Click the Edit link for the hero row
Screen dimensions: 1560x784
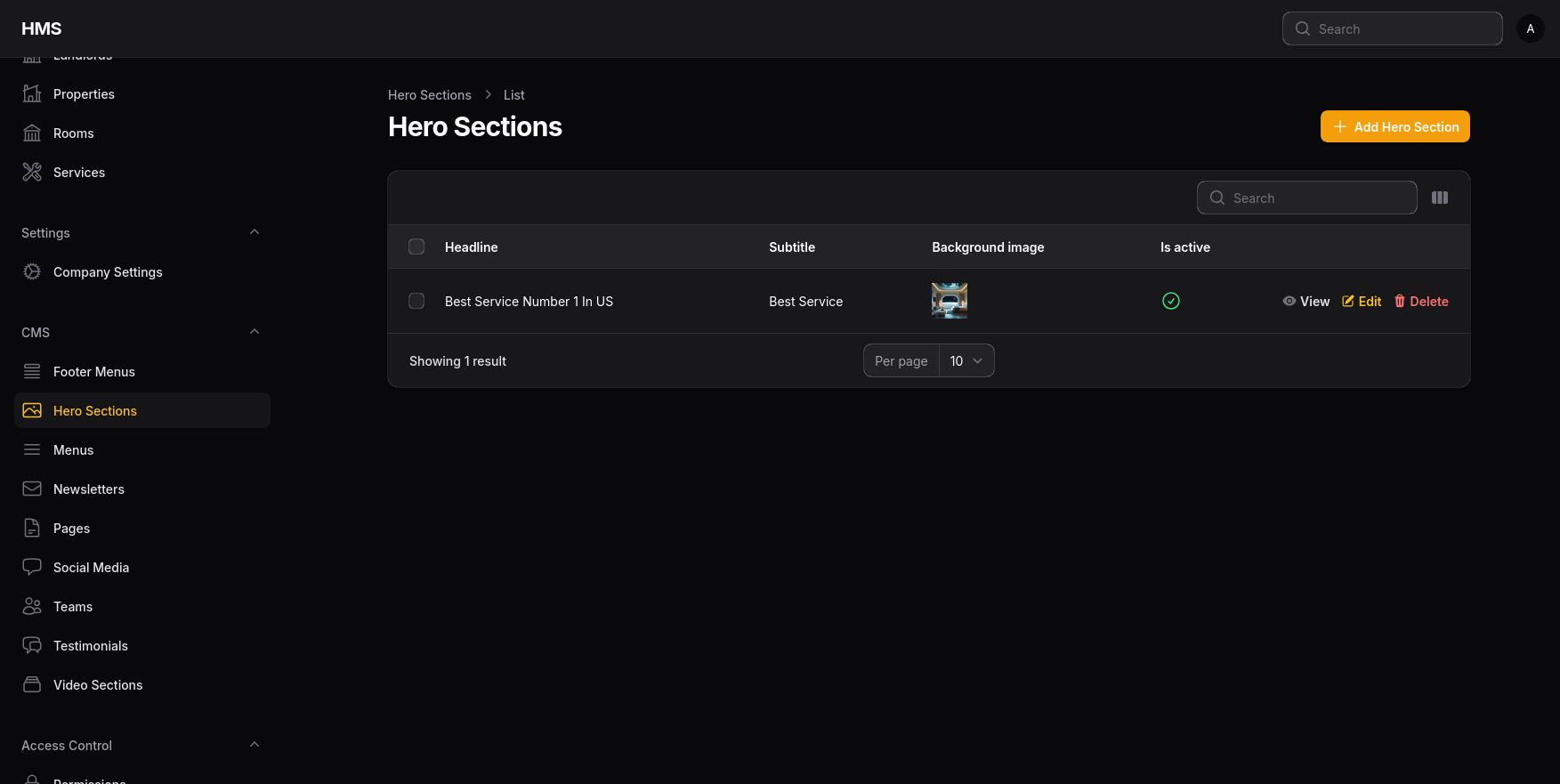click(x=1362, y=301)
